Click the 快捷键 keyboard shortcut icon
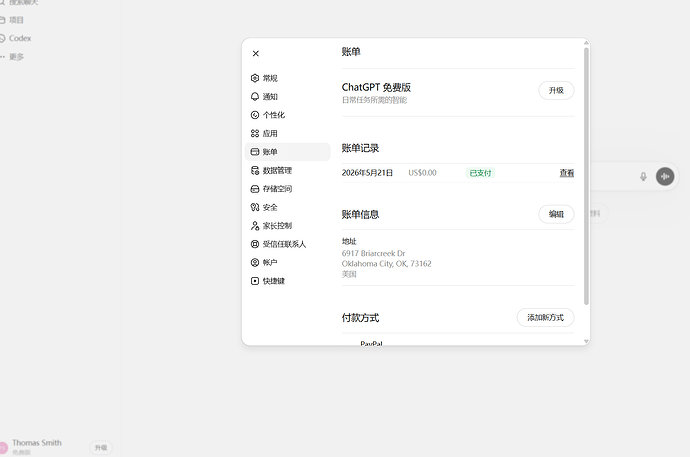 click(255, 281)
